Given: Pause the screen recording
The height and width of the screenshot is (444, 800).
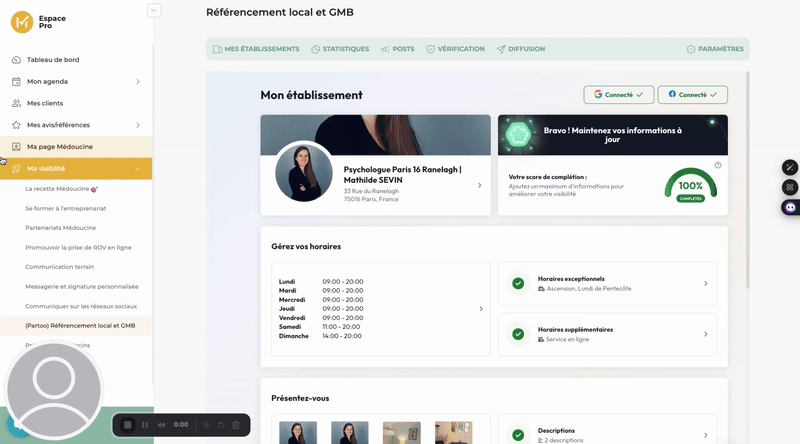Looking at the screenshot, I should pyautogui.click(x=146, y=425).
